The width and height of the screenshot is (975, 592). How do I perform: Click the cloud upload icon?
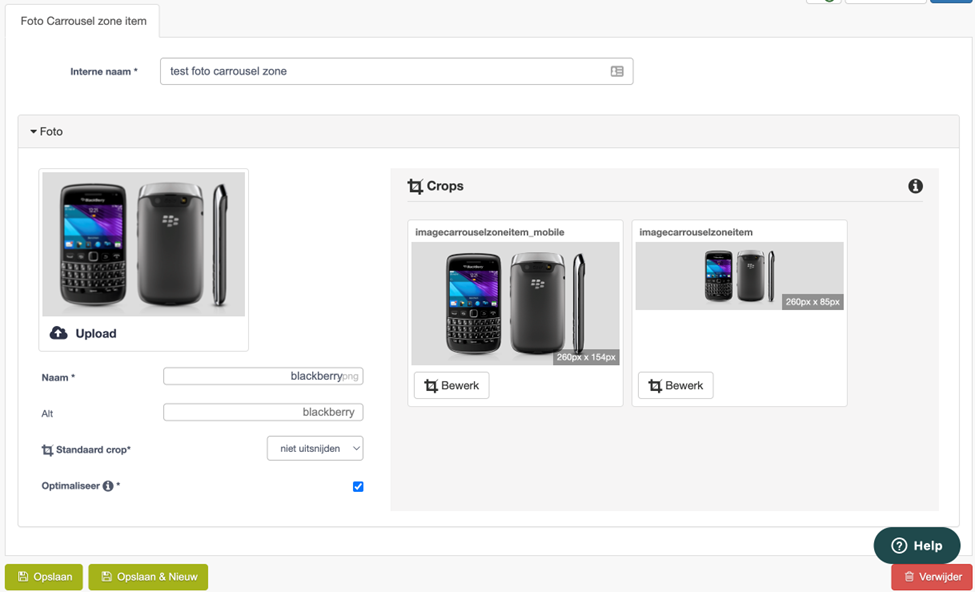coord(58,333)
